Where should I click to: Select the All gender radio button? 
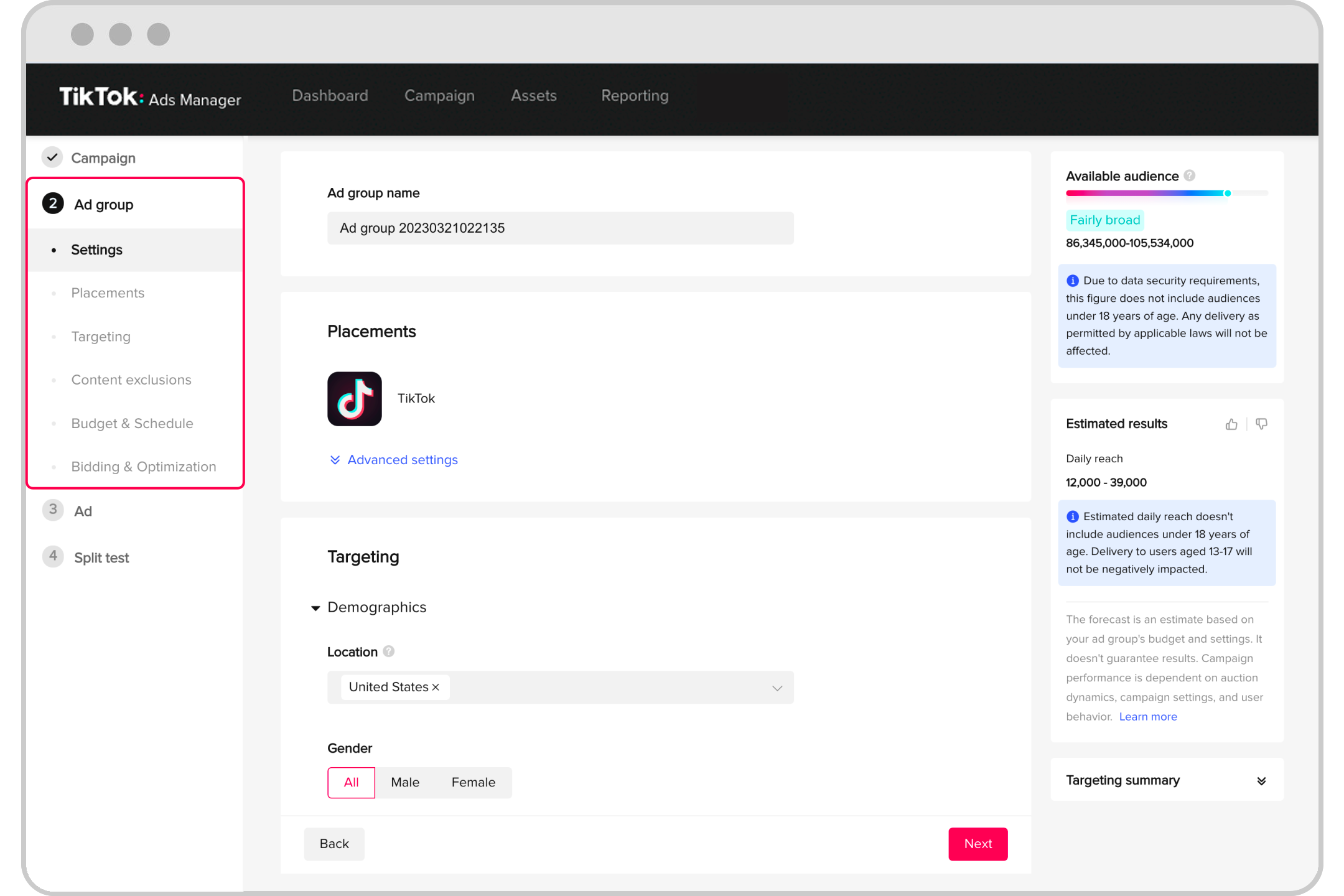coord(351,782)
